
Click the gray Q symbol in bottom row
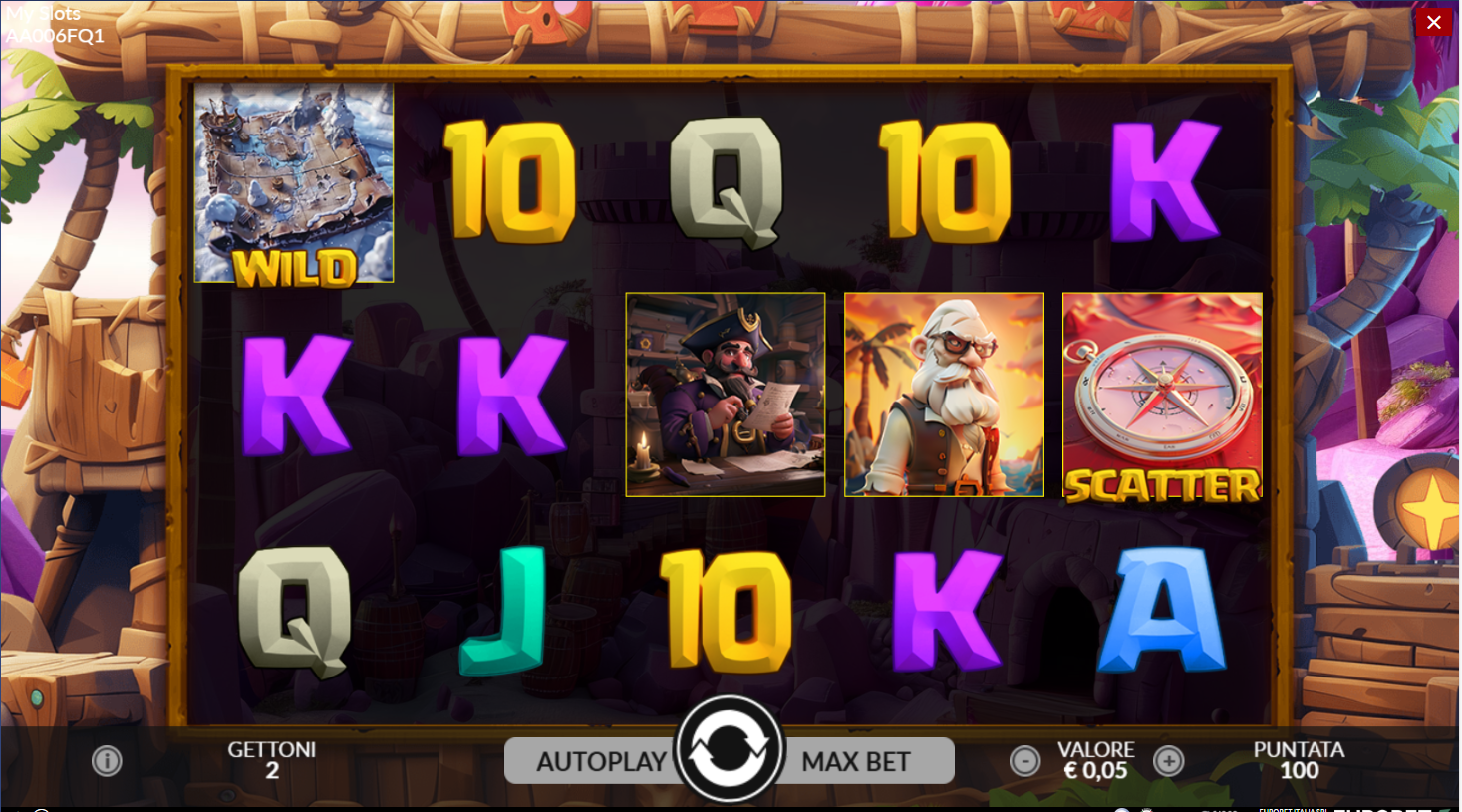tap(295, 612)
